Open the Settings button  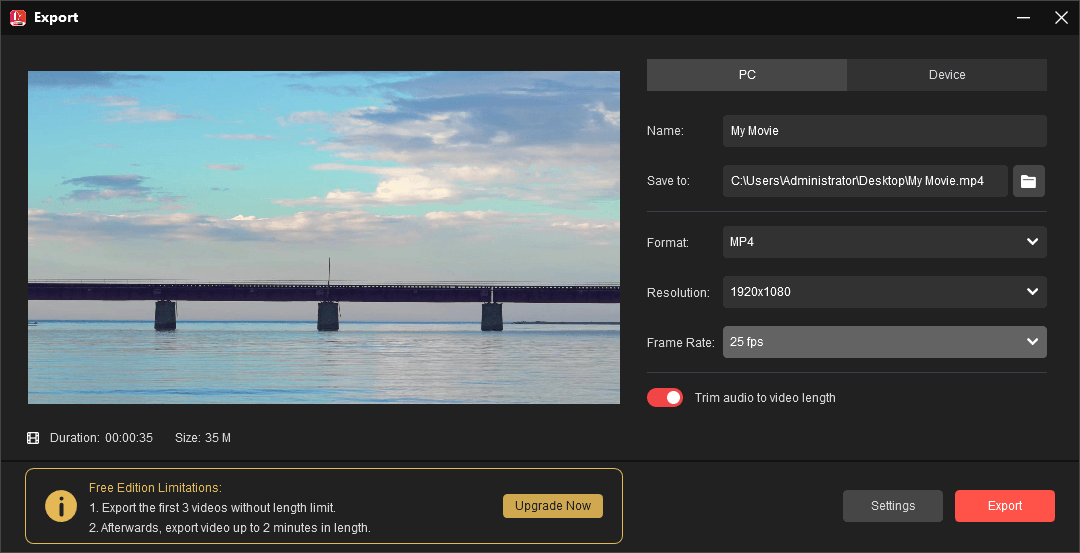(x=893, y=505)
